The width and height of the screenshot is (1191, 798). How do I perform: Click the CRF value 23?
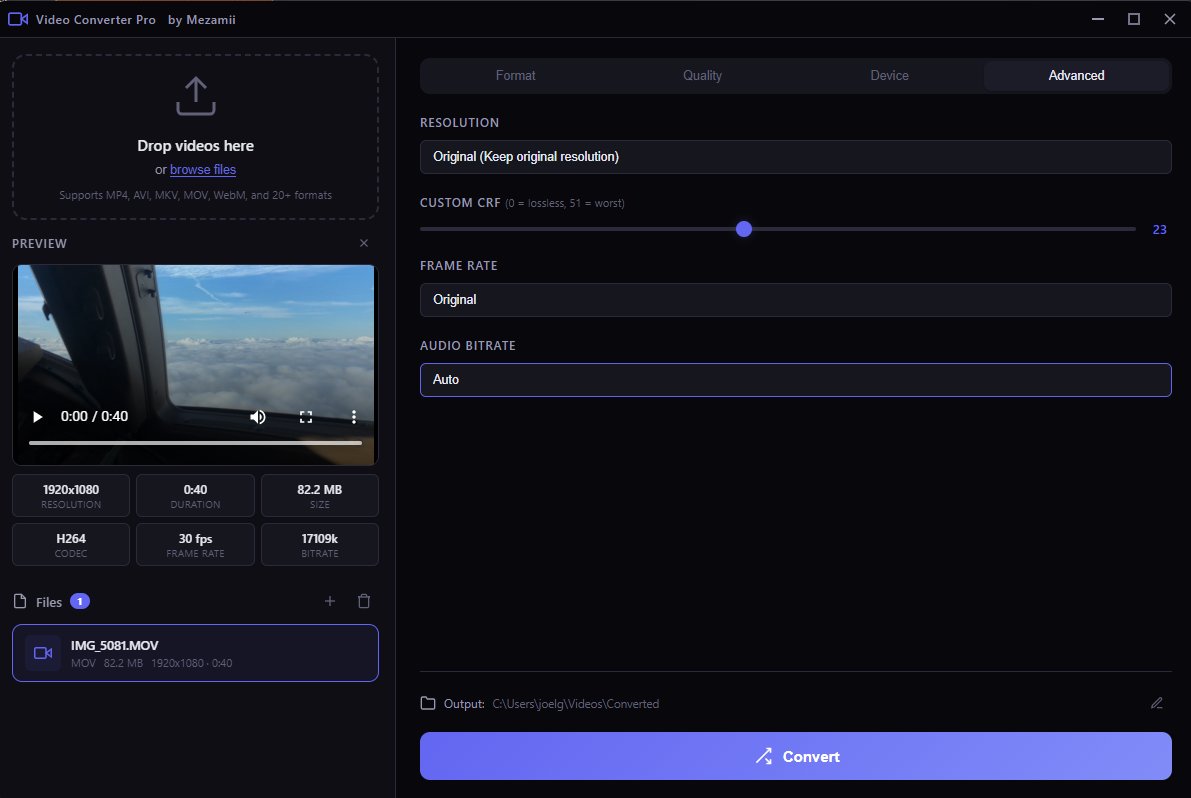pyautogui.click(x=1159, y=229)
